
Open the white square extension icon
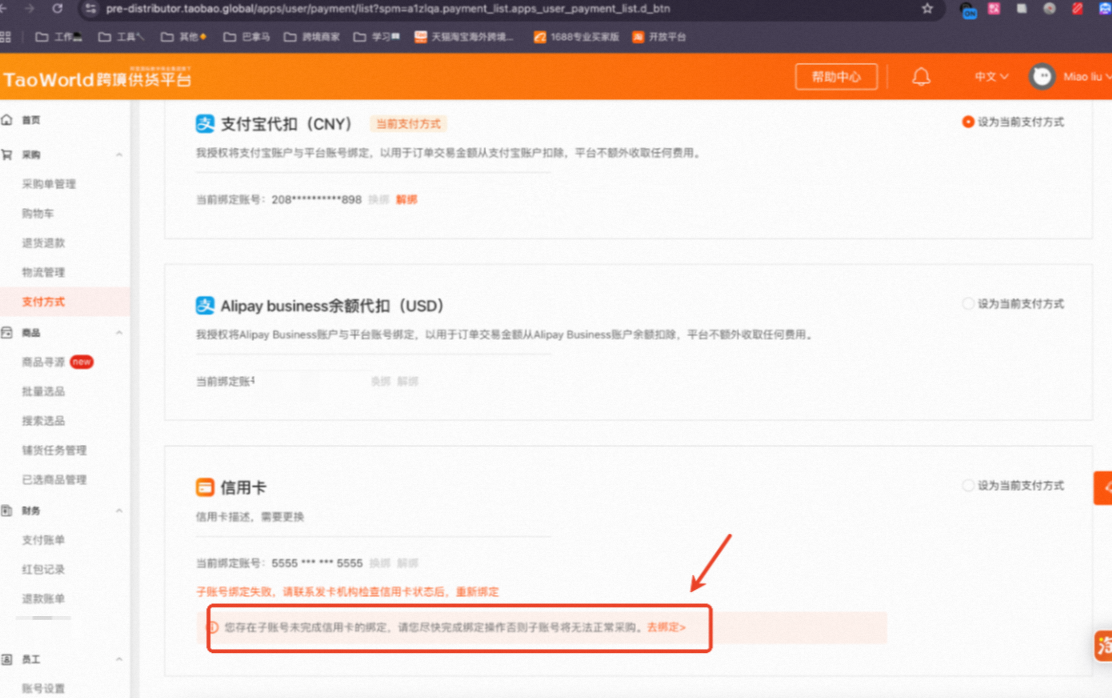pyautogui.click(x=1022, y=9)
